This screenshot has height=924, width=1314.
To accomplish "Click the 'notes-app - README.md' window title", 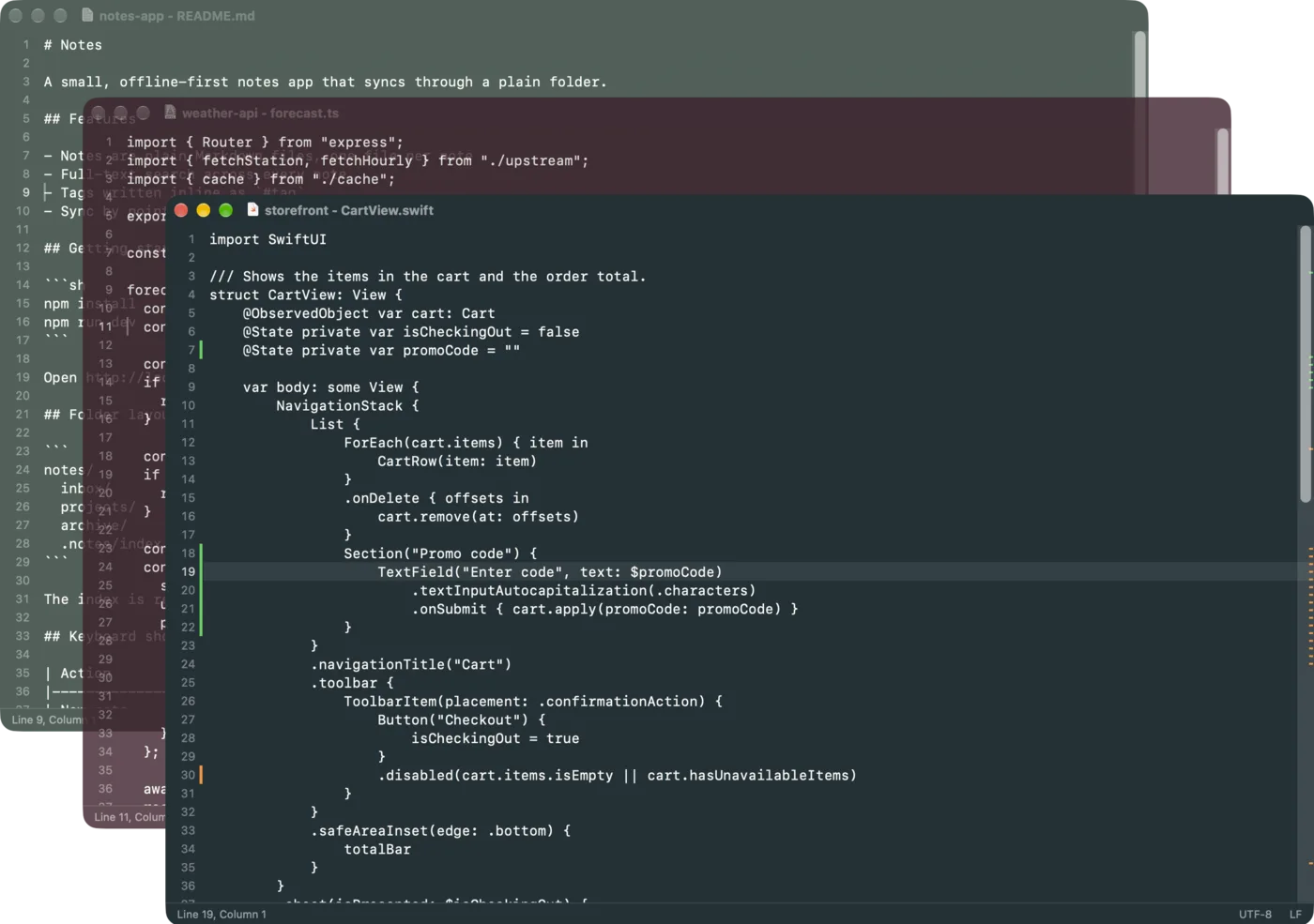I will coord(176,15).
